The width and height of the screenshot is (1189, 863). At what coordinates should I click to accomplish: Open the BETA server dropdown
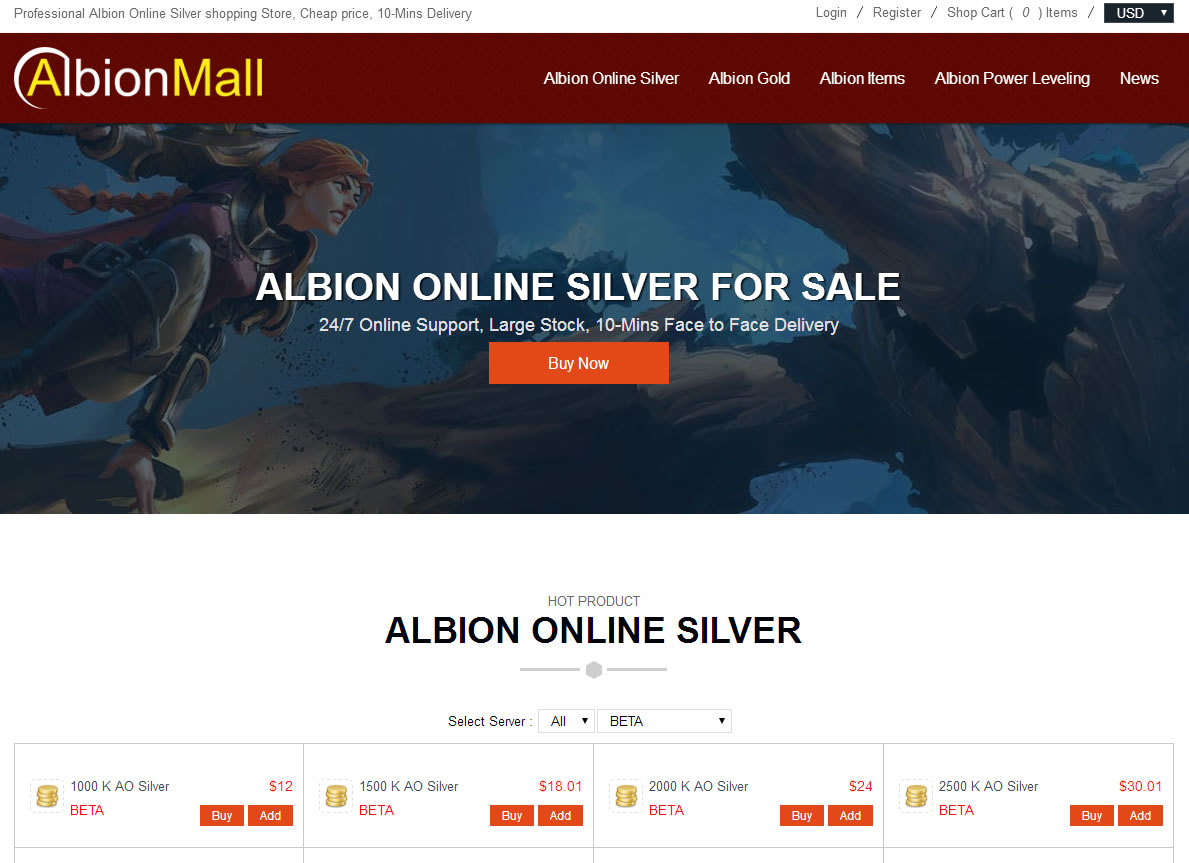[664, 721]
